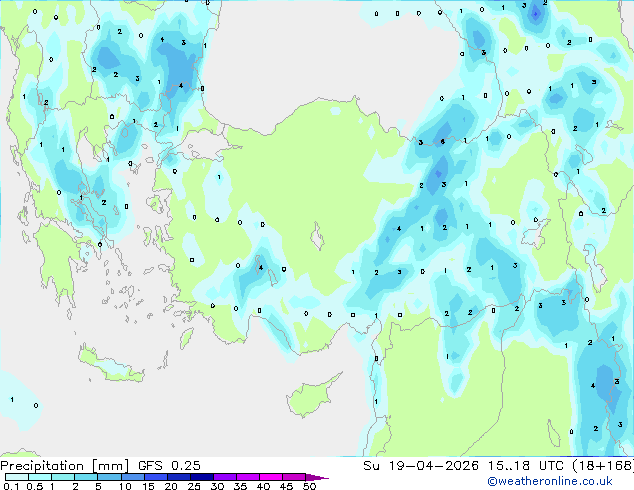
Task: Pick the 25–30 mm dark navy swatch
Action: click(202, 477)
